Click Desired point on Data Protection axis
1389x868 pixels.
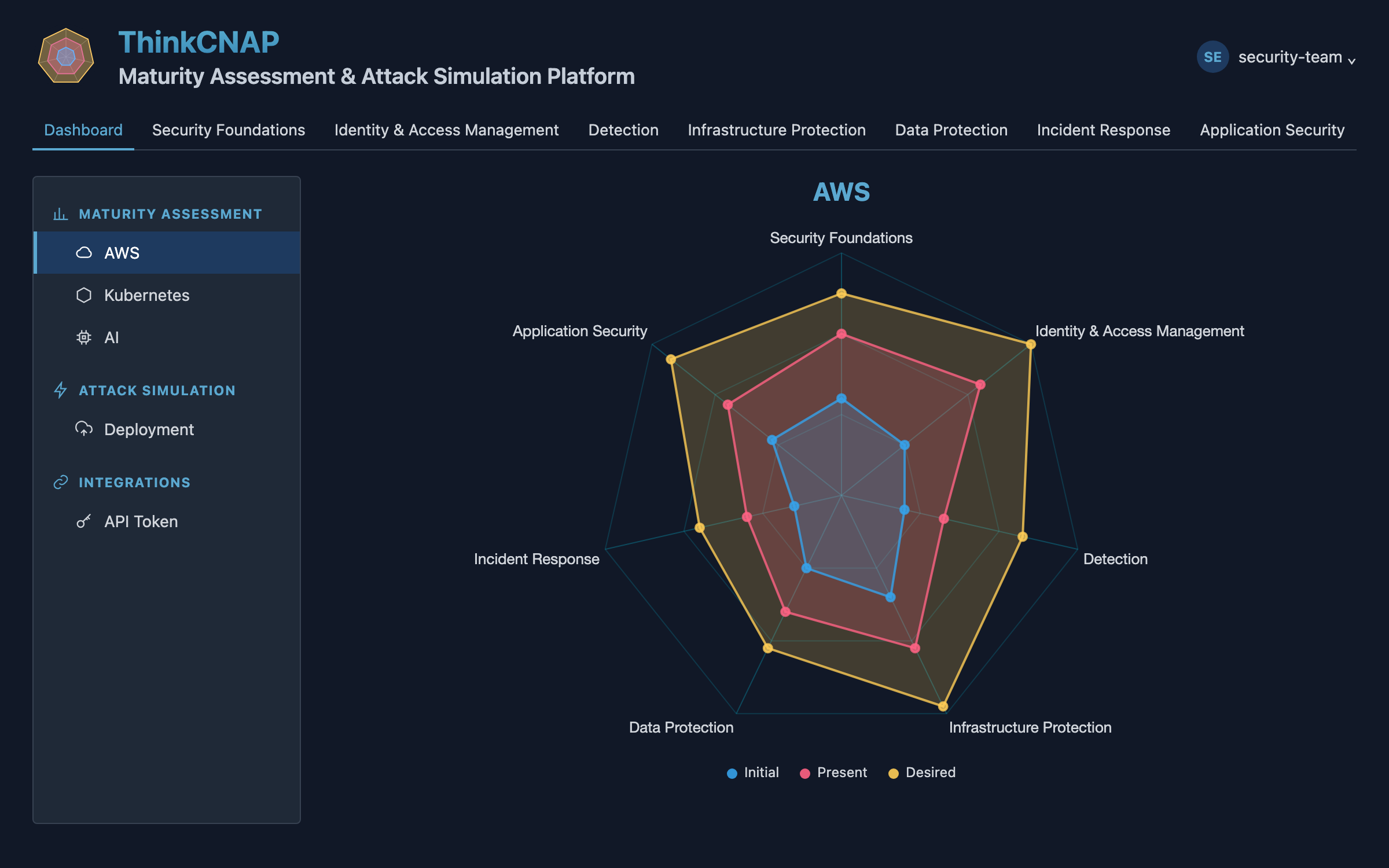tap(768, 648)
